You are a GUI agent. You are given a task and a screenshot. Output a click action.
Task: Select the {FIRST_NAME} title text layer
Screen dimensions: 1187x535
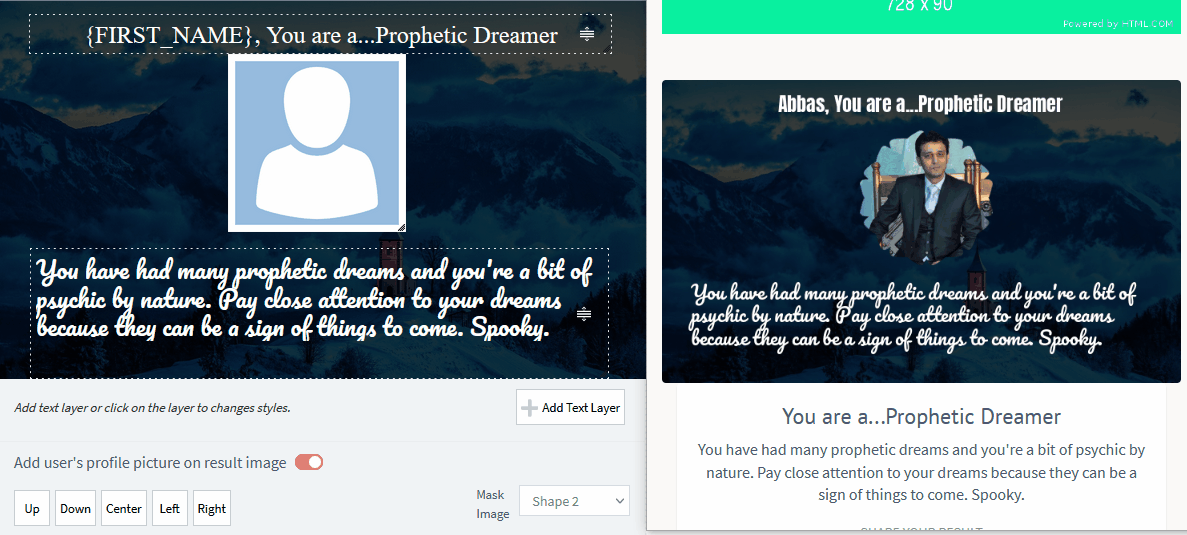[x=320, y=34]
